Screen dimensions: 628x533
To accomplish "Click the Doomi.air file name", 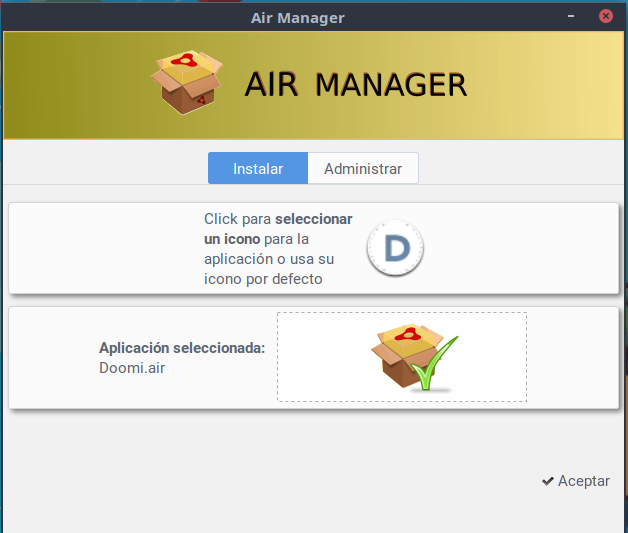I will pos(132,368).
